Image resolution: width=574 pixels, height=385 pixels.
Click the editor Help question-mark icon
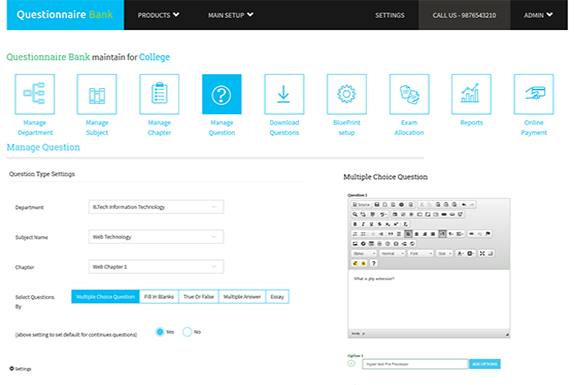pos(374,263)
